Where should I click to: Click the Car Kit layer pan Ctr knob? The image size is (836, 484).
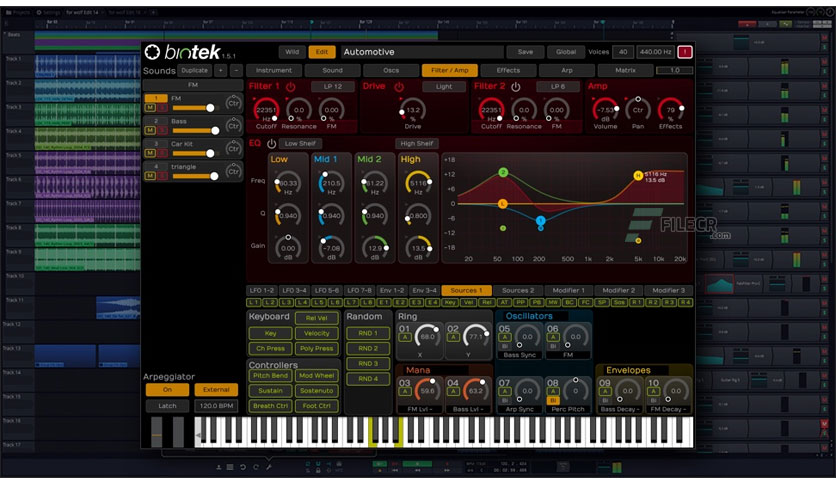click(233, 148)
